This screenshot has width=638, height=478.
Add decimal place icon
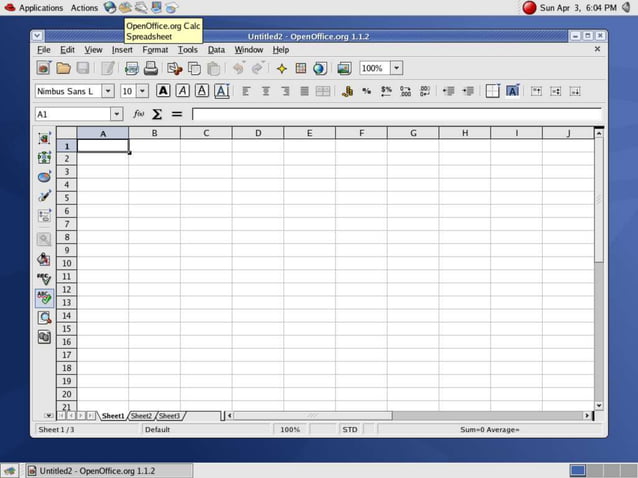click(406, 91)
